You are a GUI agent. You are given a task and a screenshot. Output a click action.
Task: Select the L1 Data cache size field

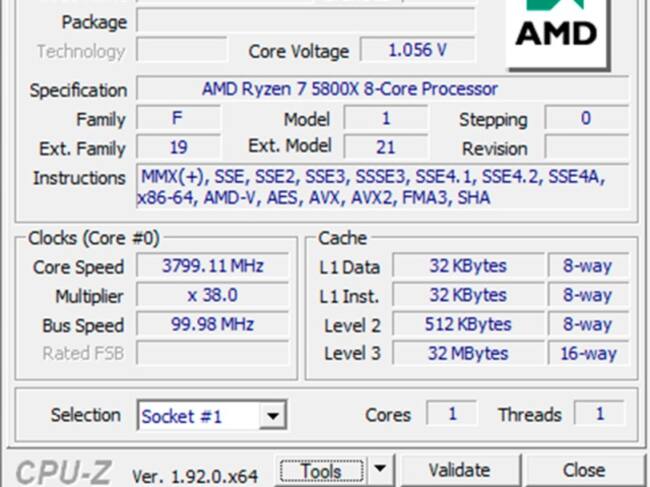[x=467, y=267]
